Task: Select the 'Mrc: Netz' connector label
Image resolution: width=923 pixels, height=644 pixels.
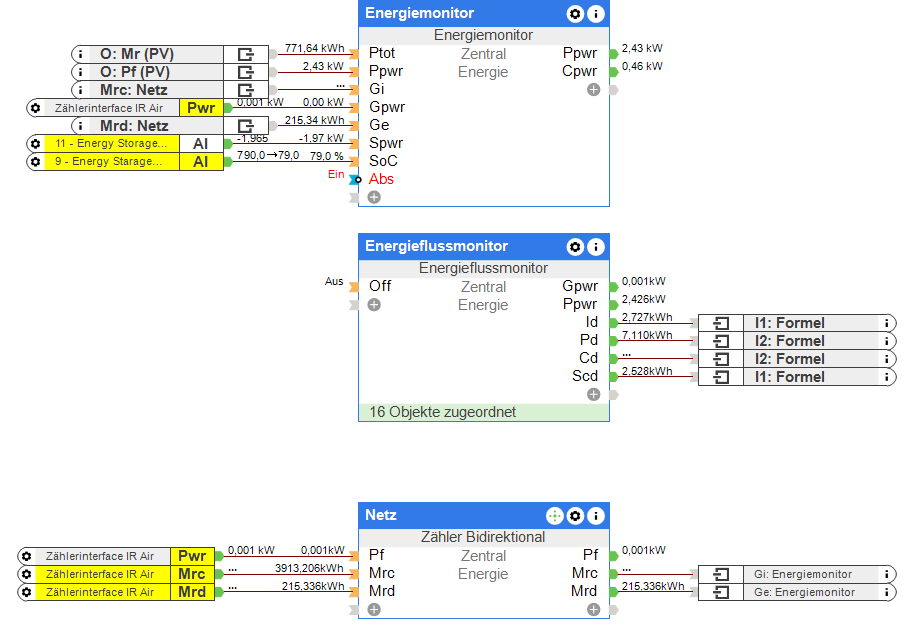Action: coord(134,90)
